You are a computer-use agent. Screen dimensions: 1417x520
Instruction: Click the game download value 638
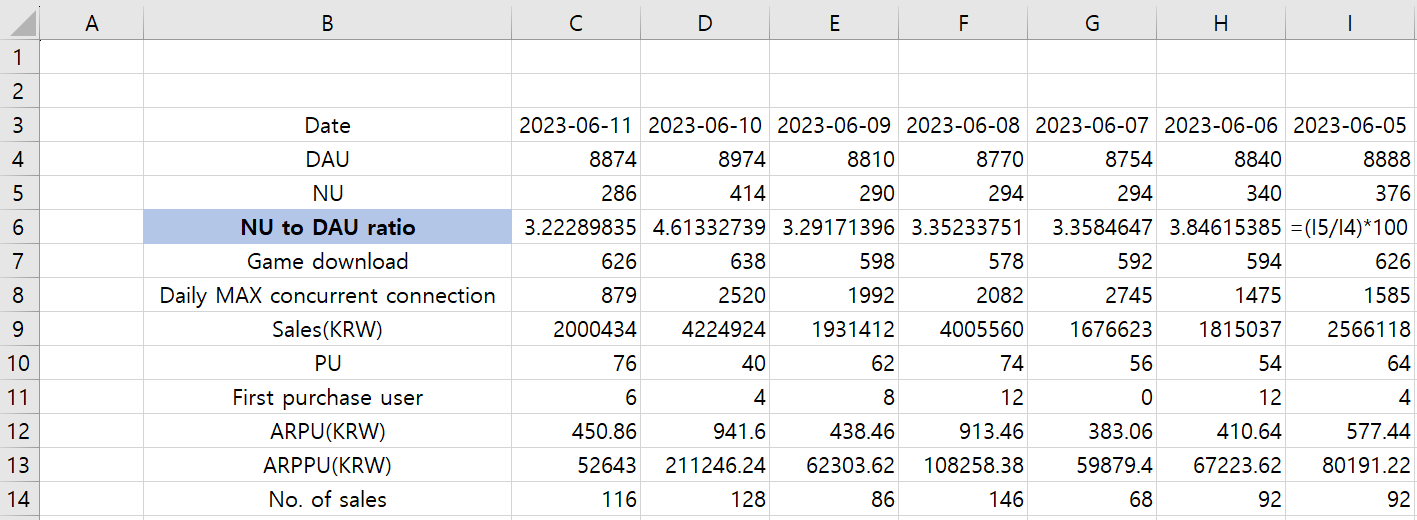(x=705, y=261)
